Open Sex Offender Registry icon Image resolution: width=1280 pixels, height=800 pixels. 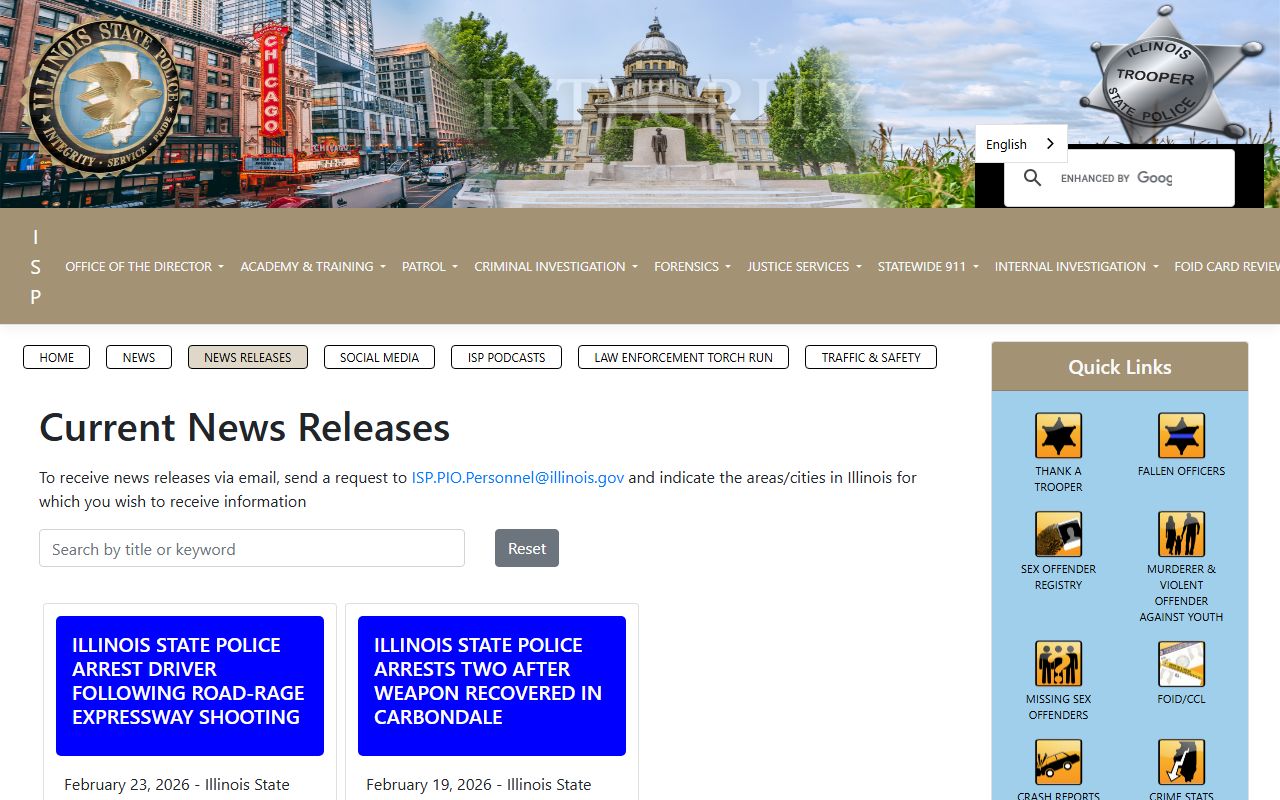tap(1058, 534)
